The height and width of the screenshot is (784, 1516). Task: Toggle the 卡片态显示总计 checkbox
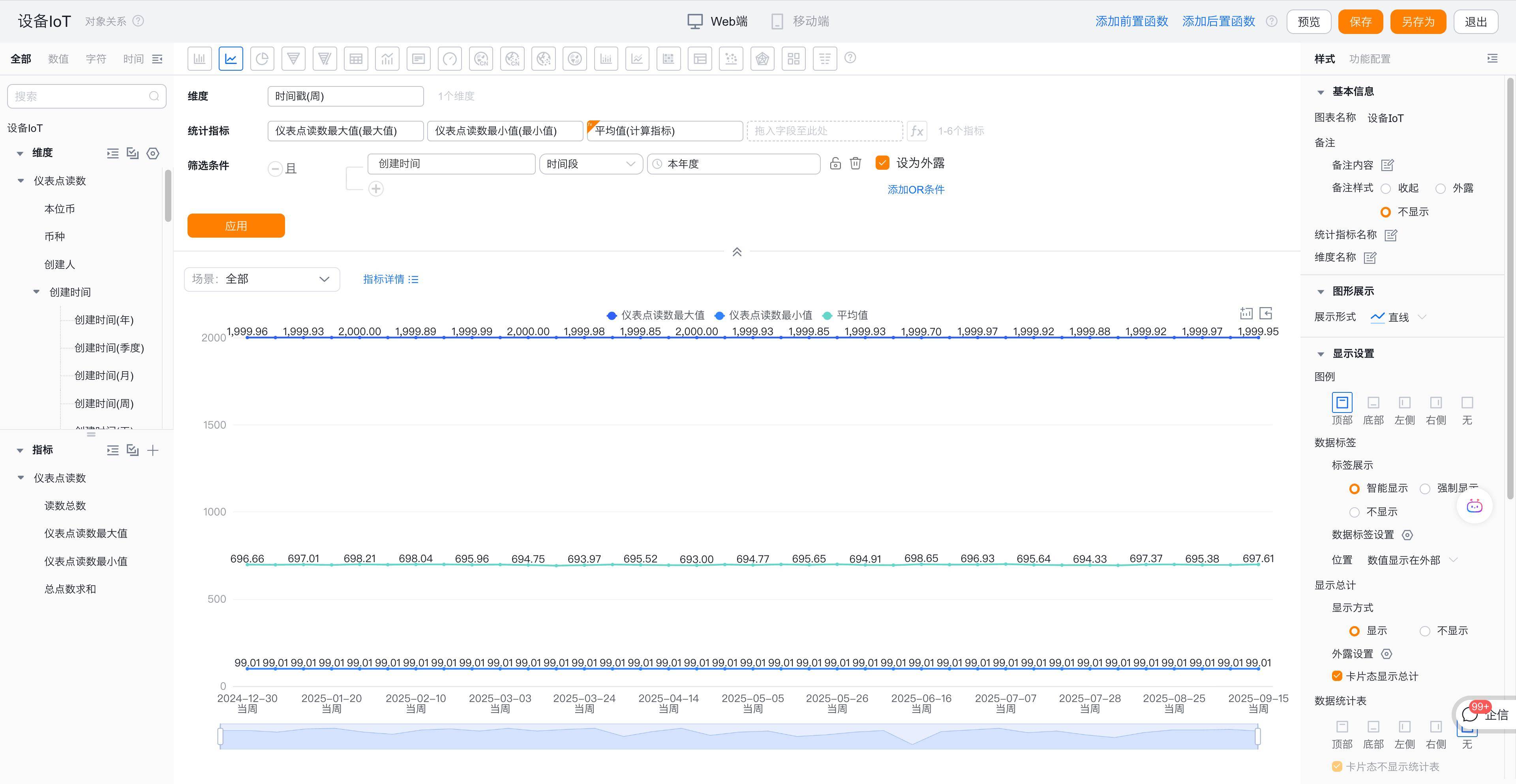[1336, 676]
